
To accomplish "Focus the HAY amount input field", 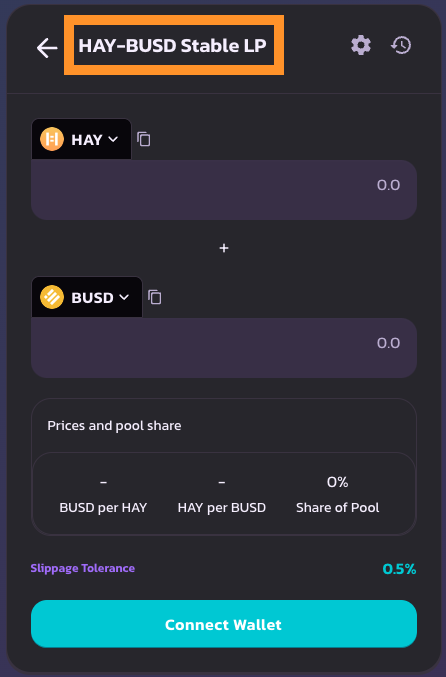I will [224, 190].
